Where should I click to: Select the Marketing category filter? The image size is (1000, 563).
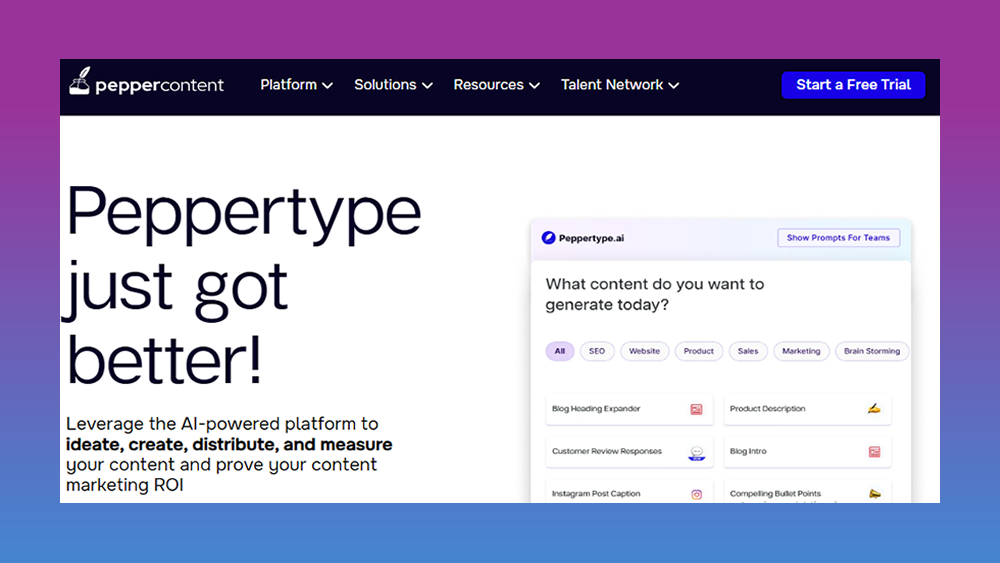802,351
